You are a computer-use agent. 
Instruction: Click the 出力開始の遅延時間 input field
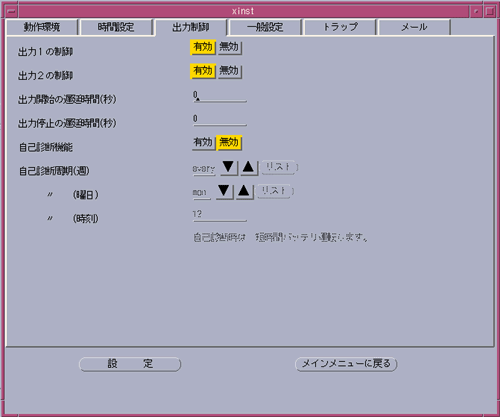[x=220, y=96]
